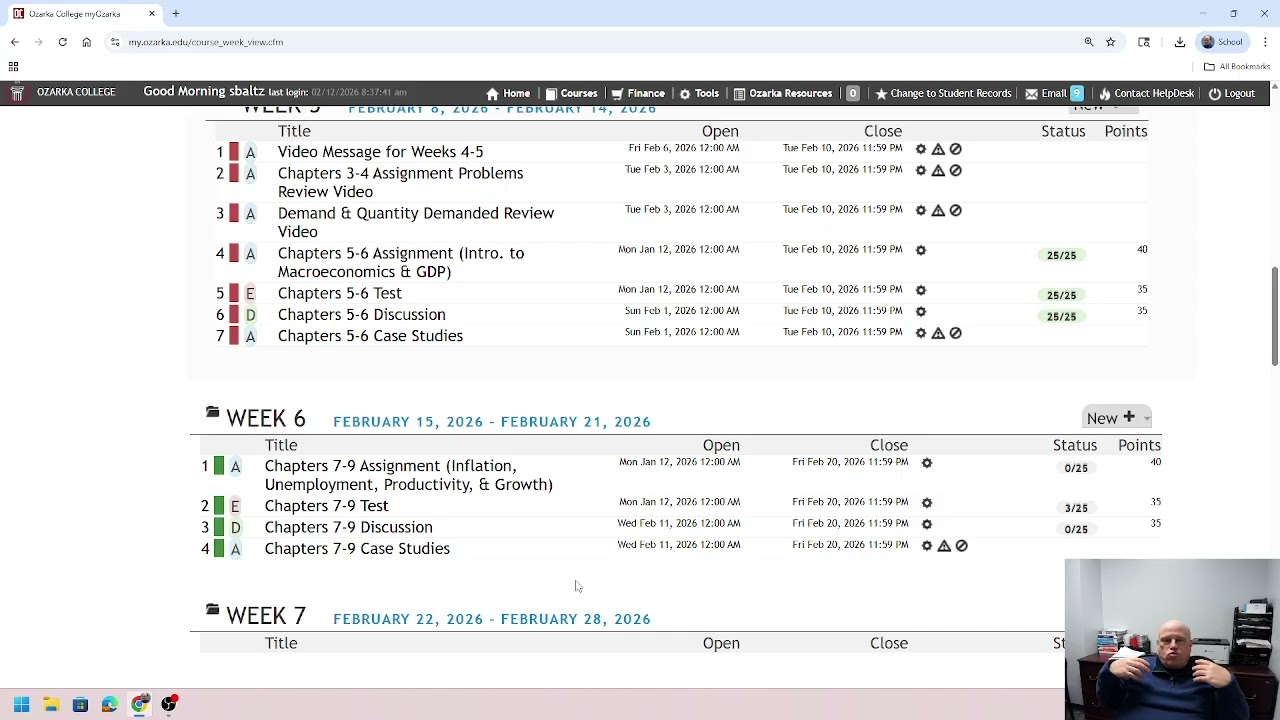
Task: Click the 3/25 status for Chapters 7-9 Test
Action: (1076, 508)
